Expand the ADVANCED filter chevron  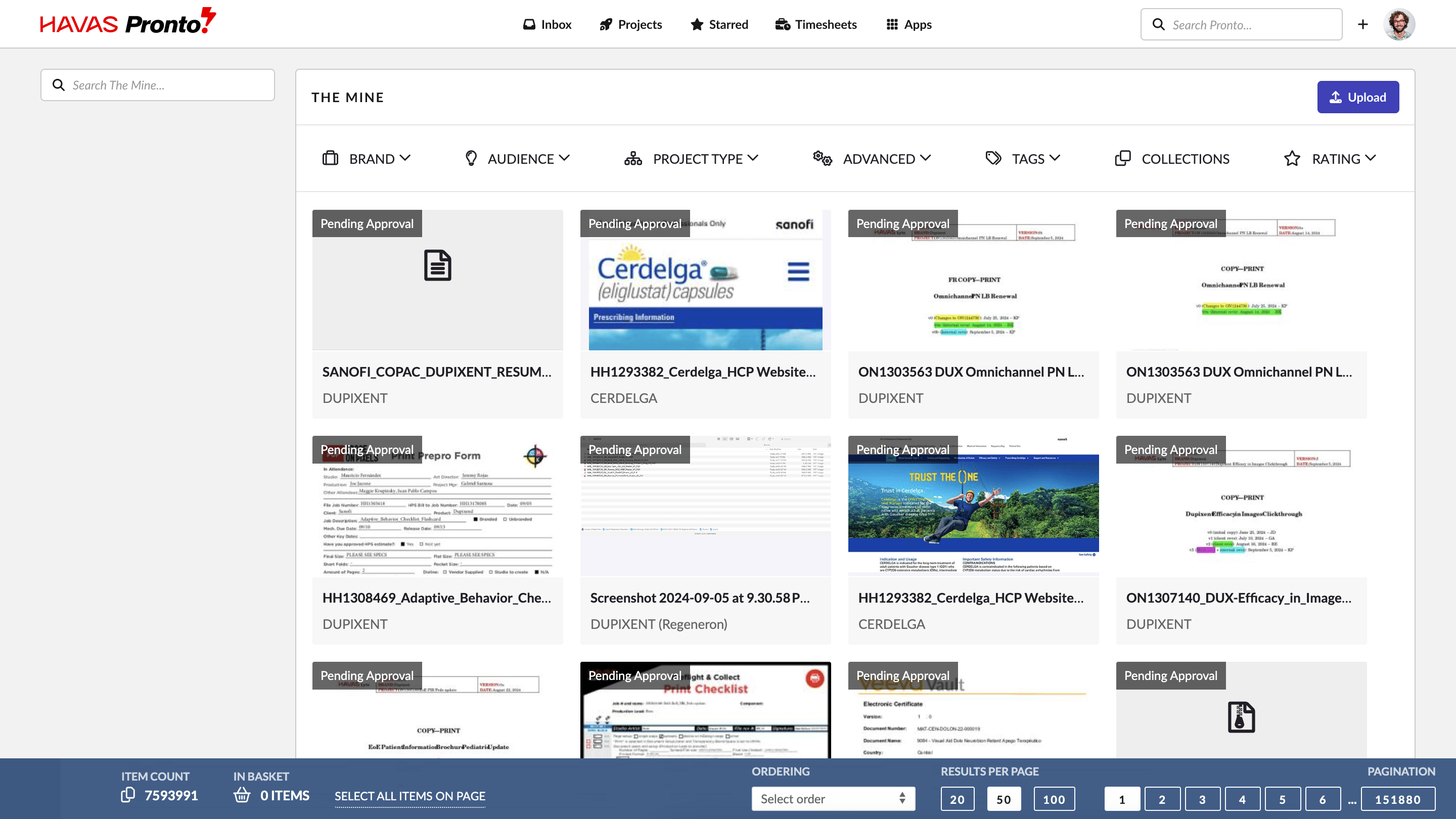pyautogui.click(x=925, y=158)
